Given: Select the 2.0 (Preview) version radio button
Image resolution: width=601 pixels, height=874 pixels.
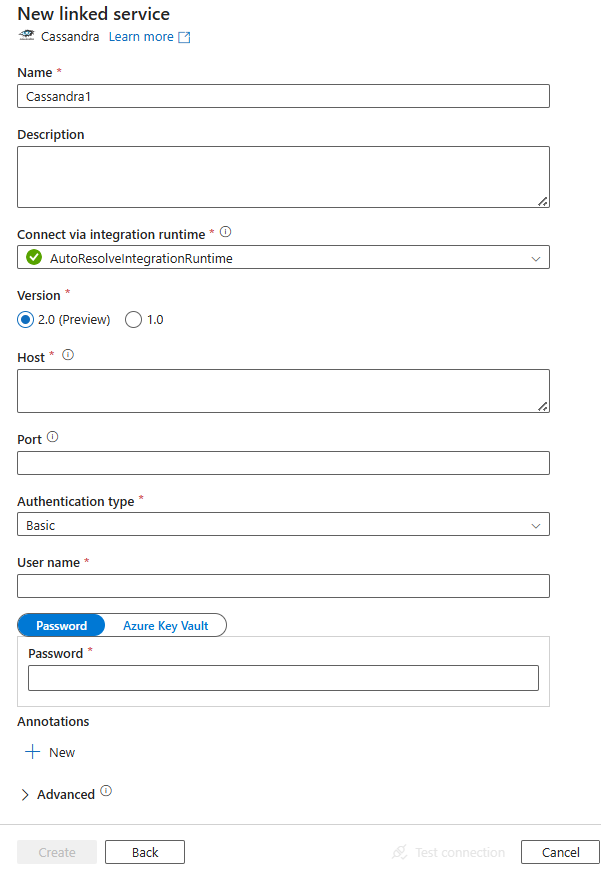Looking at the screenshot, I should (24, 319).
